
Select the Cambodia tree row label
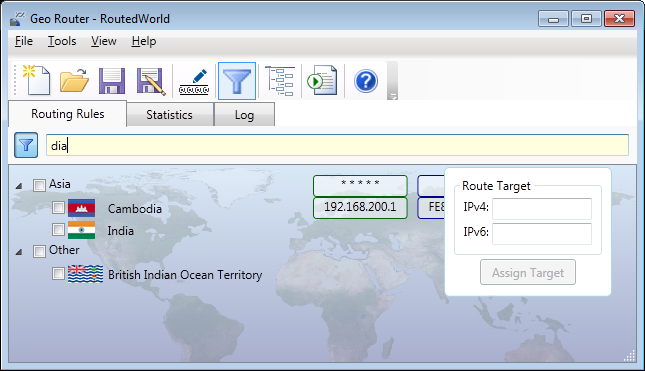(135, 209)
